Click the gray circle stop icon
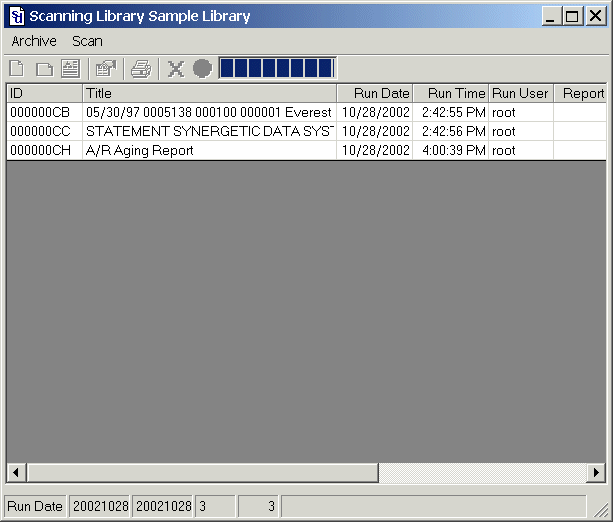This screenshot has width=613, height=522. (202, 68)
